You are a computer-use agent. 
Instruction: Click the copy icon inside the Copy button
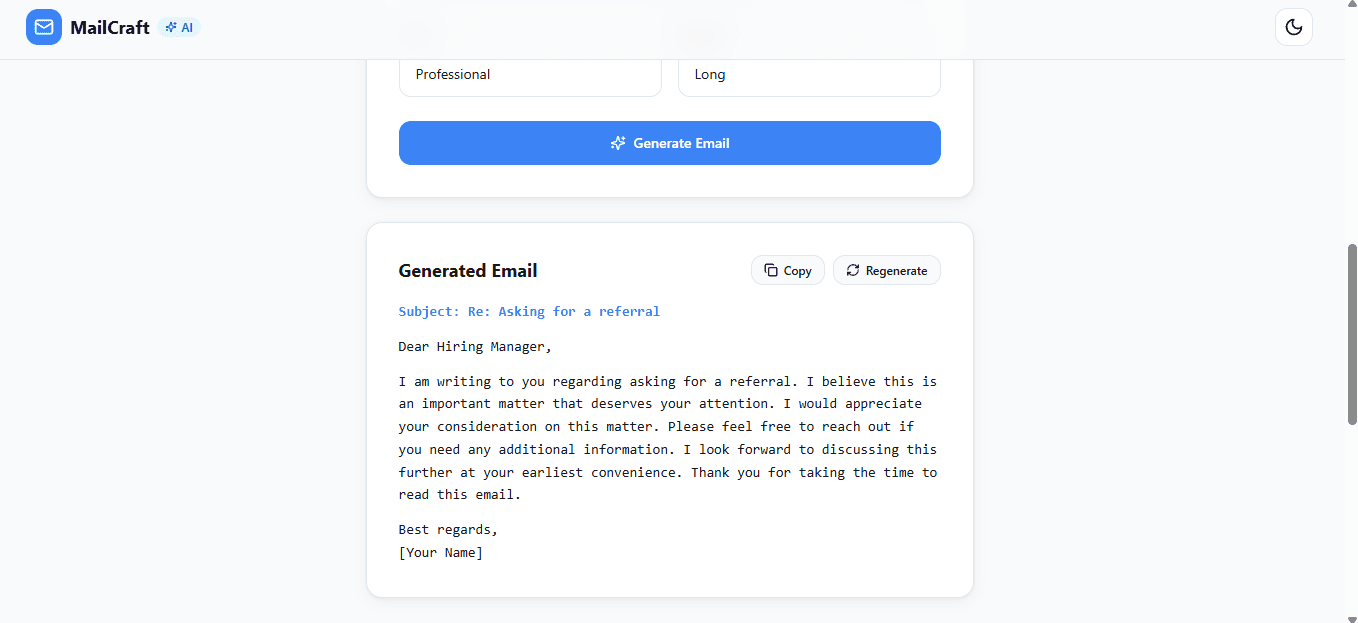(x=771, y=270)
